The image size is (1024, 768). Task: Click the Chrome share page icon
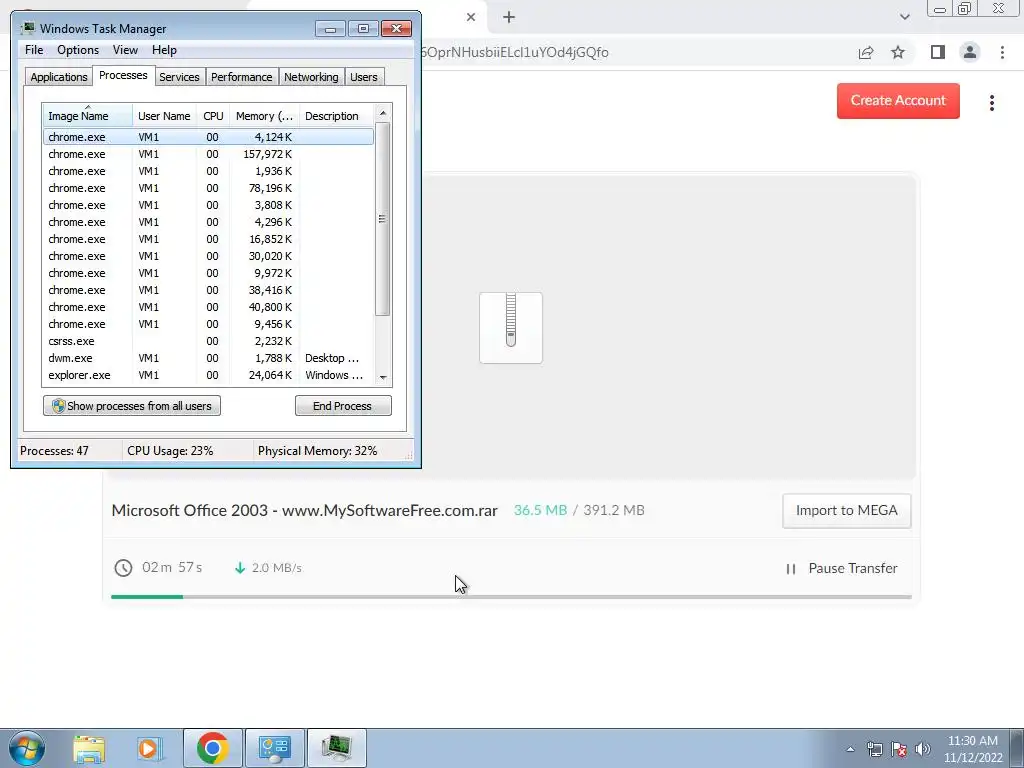[x=866, y=52]
